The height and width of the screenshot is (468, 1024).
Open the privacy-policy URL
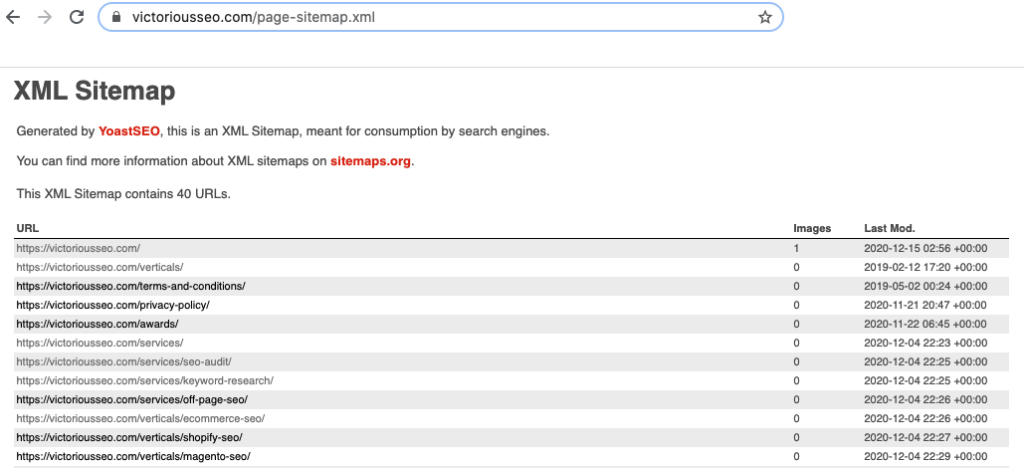(x=113, y=305)
